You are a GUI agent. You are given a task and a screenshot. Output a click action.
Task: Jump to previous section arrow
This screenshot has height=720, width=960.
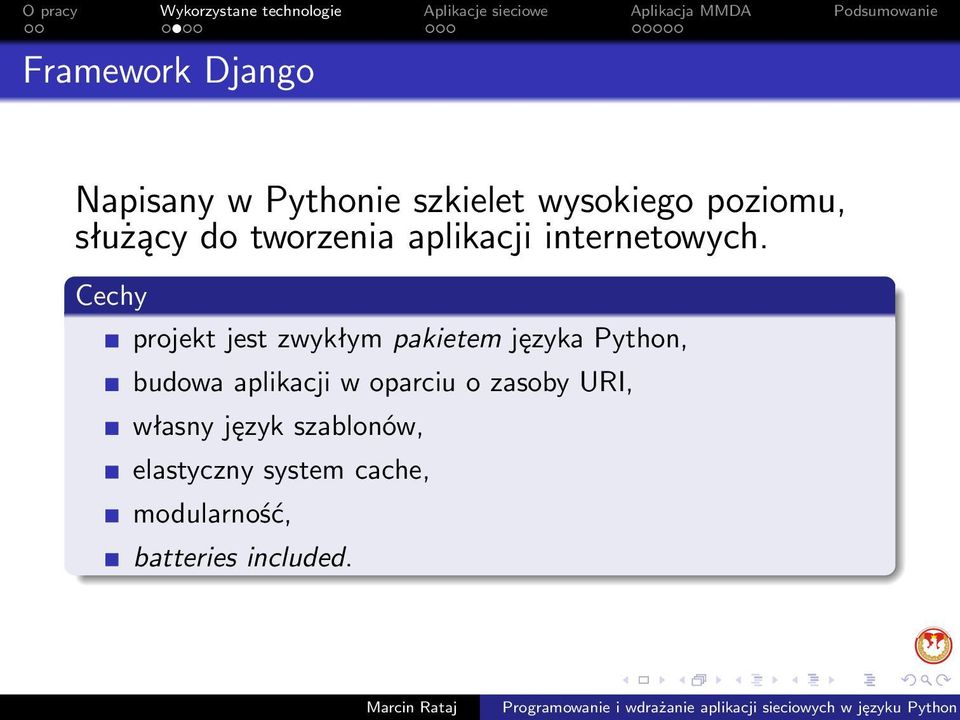795,680
